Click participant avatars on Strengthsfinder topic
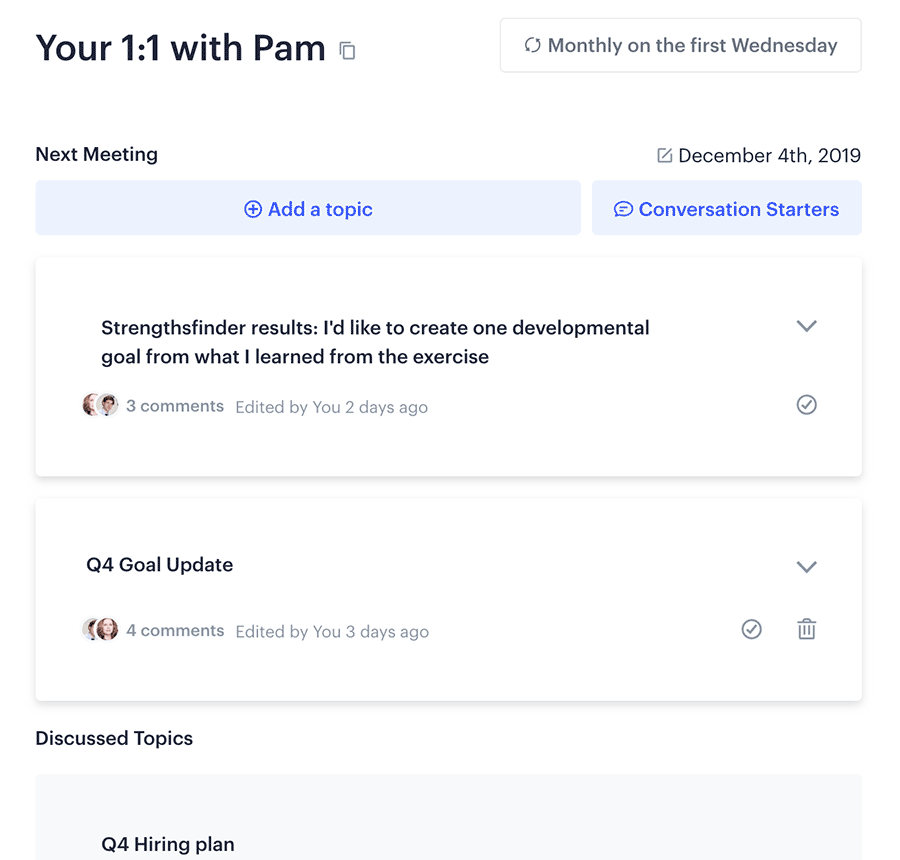 [x=100, y=405]
